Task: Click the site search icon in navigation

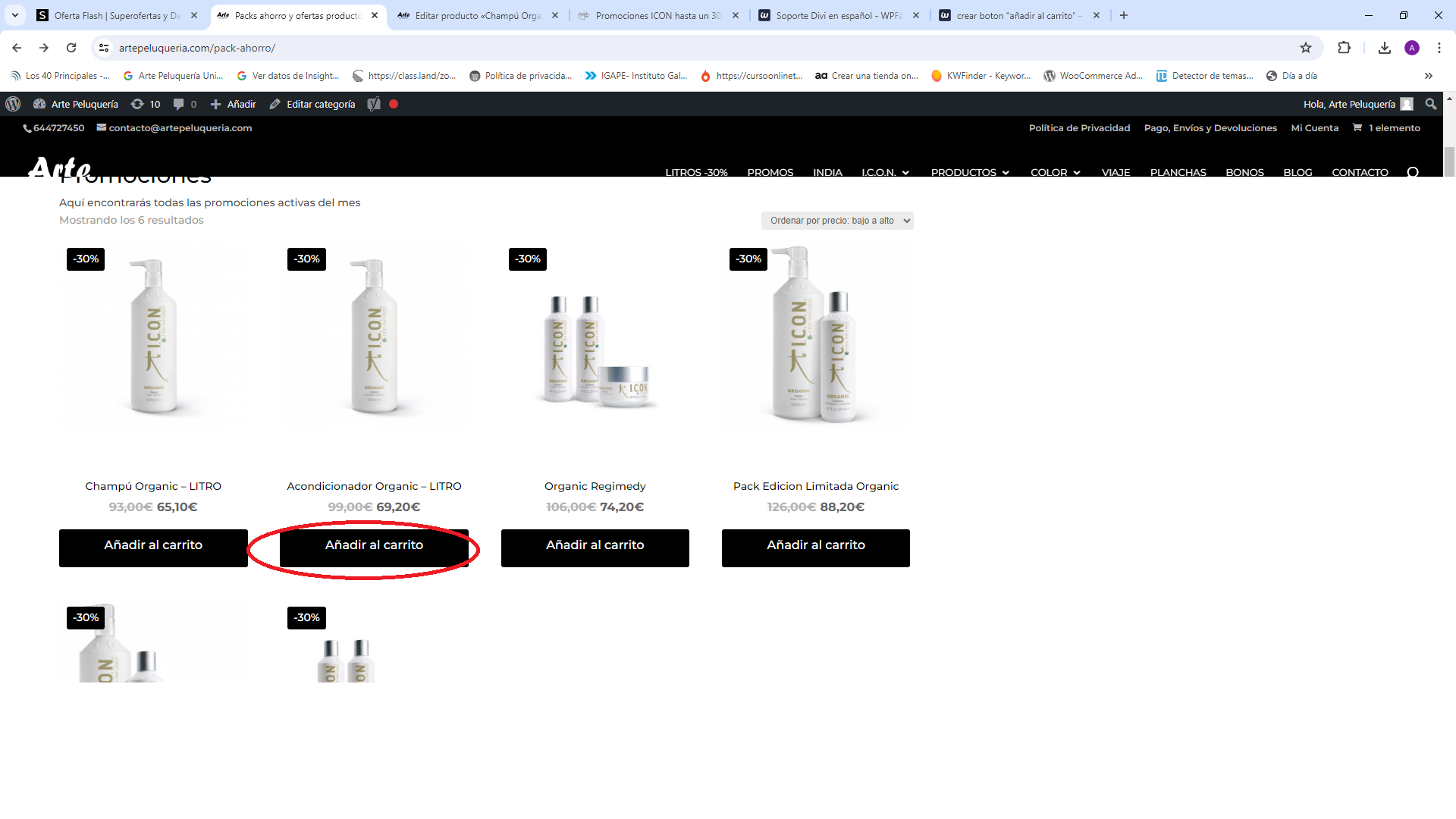Action: (x=1413, y=172)
